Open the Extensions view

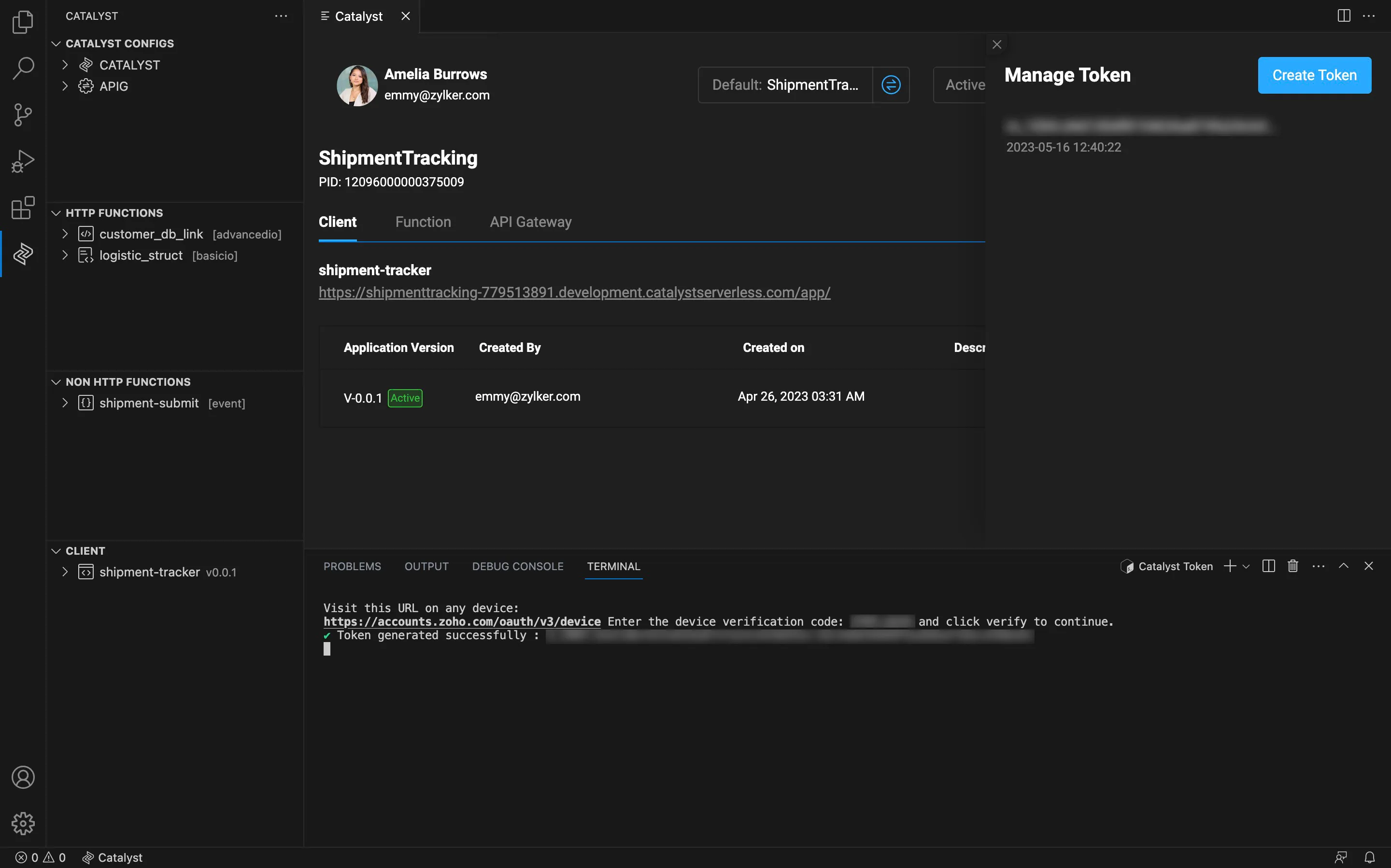click(x=23, y=208)
